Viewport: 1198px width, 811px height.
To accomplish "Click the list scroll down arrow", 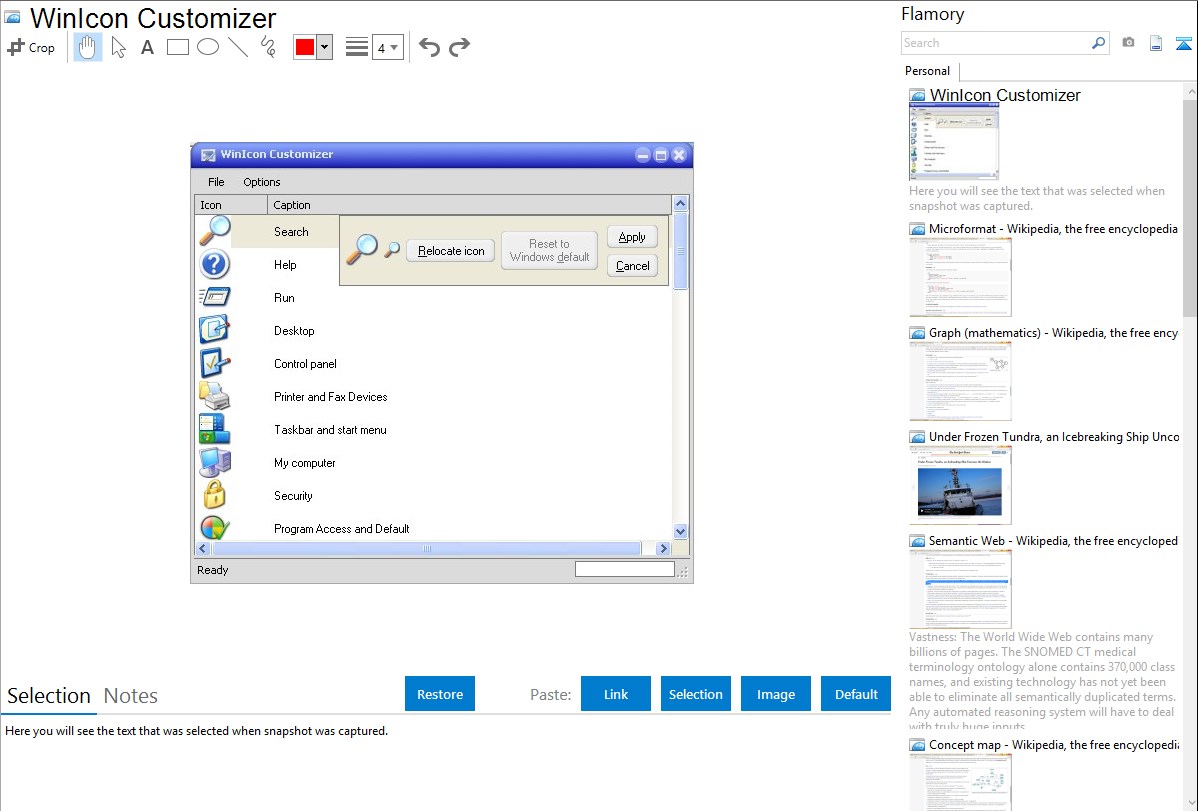I will [x=680, y=531].
